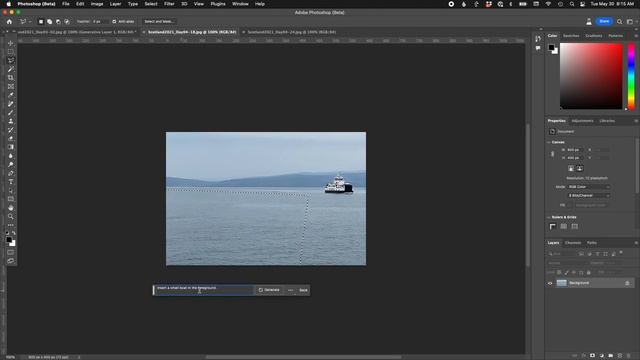Click the Select and Mask button
Image resolution: width=640 pixels, height=360 pixels.
point(159,22)
